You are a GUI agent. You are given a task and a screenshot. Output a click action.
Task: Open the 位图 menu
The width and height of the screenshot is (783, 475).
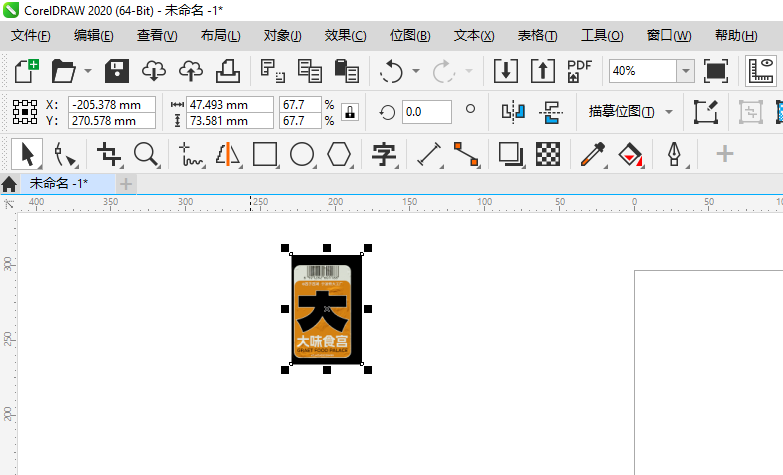coord(409,35)
